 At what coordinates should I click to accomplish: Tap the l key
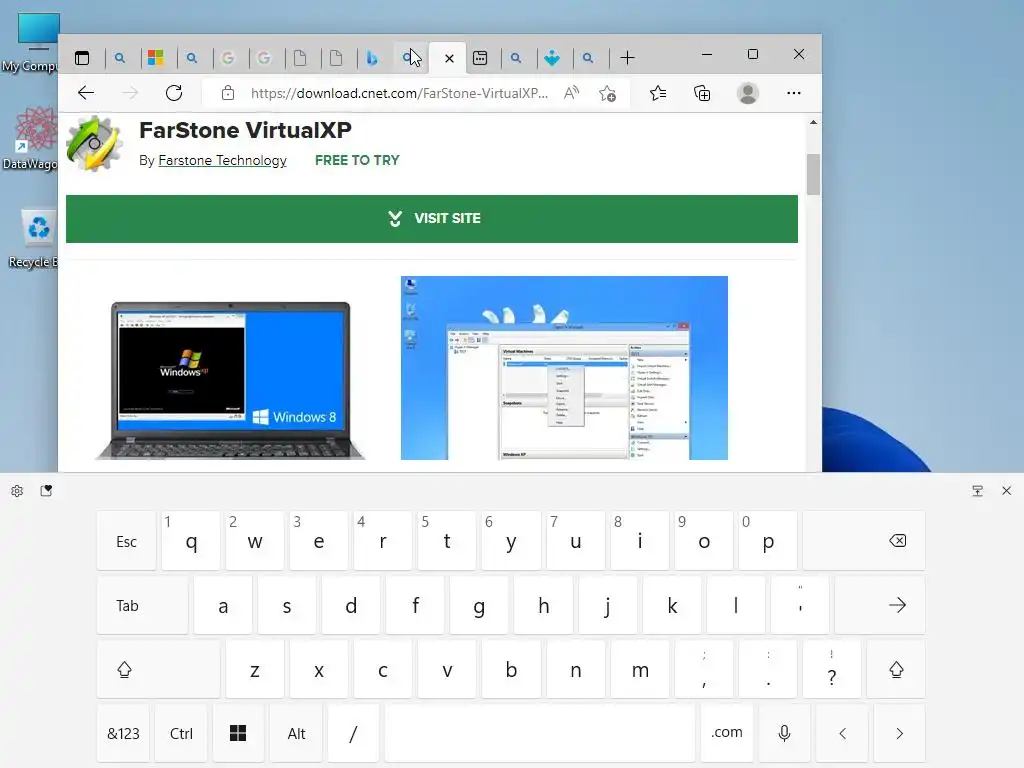pyautogui.click(x=736, y=605)
